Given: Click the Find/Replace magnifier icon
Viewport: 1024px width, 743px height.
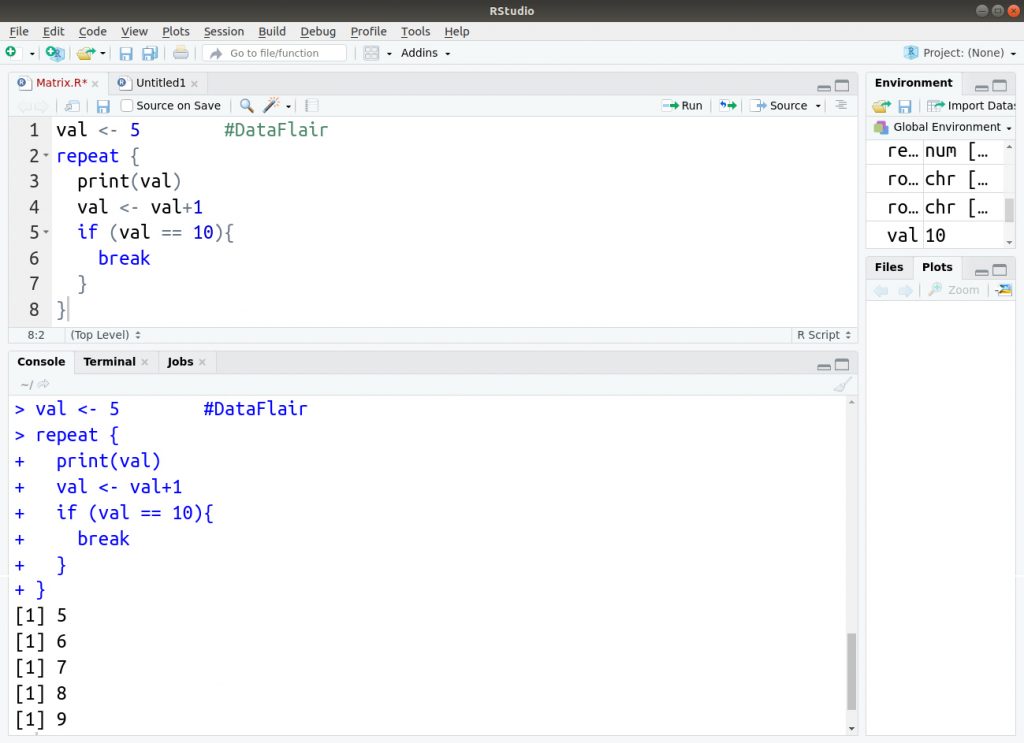Looking at the screenshot, I should (x=246, y=105).
